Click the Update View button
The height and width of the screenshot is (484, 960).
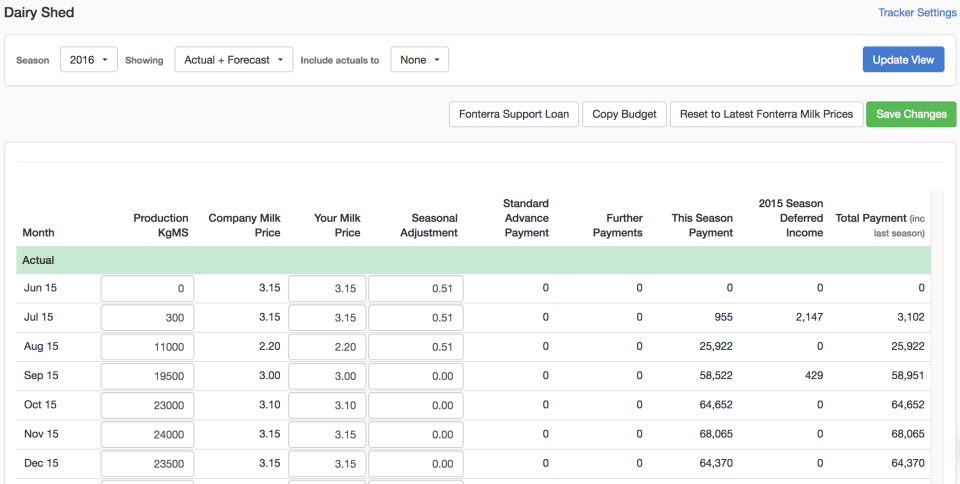[x=903, y=60]
